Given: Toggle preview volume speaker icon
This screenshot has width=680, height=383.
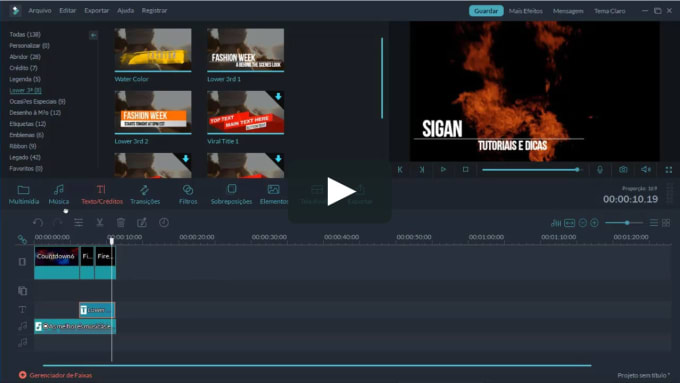Looking at the screenshot, I should point(646,170).
